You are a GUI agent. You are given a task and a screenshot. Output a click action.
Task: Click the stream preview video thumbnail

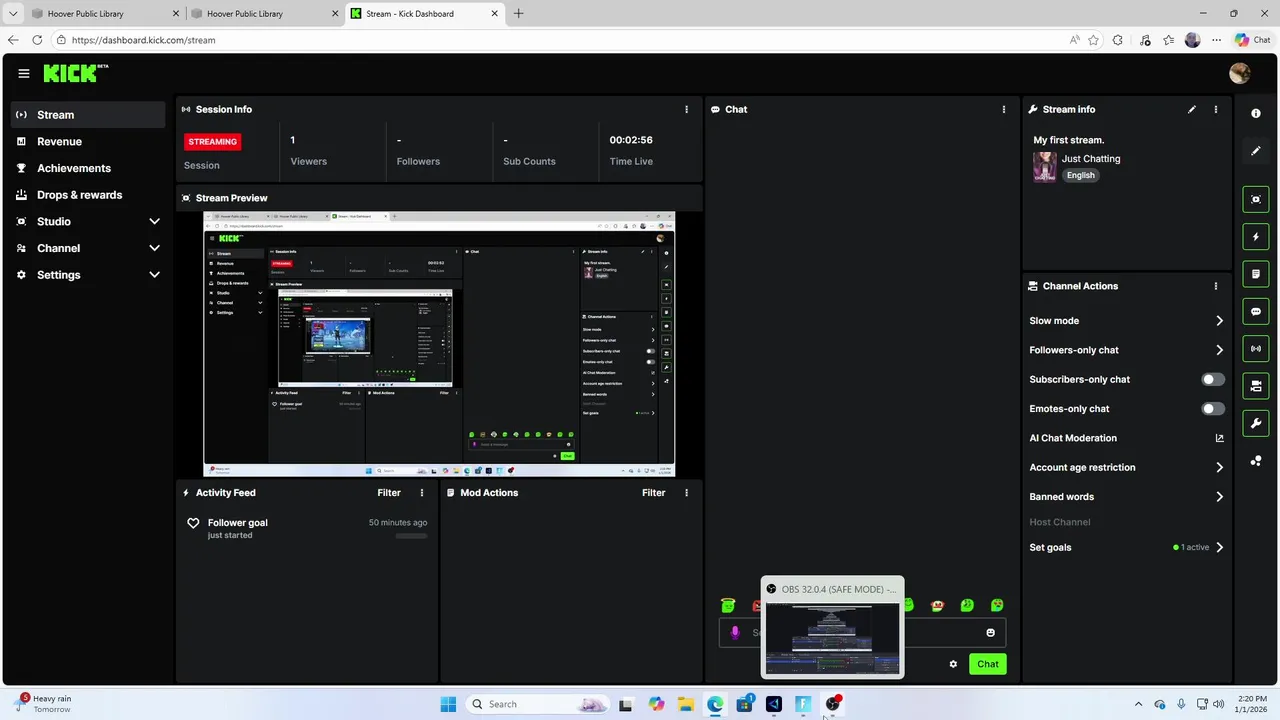(x=439, y=344)
